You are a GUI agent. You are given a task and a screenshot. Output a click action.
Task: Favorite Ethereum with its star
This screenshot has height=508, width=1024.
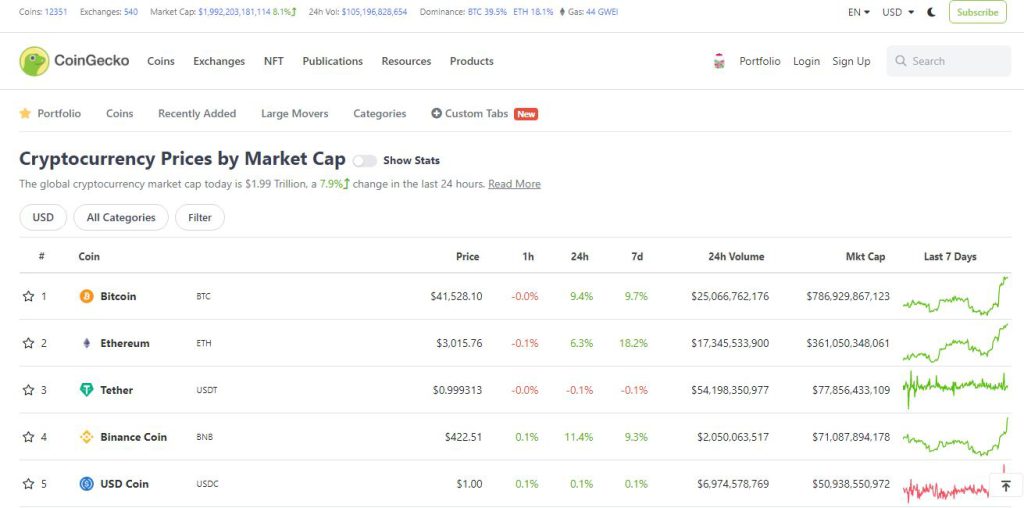click(28, 343)
